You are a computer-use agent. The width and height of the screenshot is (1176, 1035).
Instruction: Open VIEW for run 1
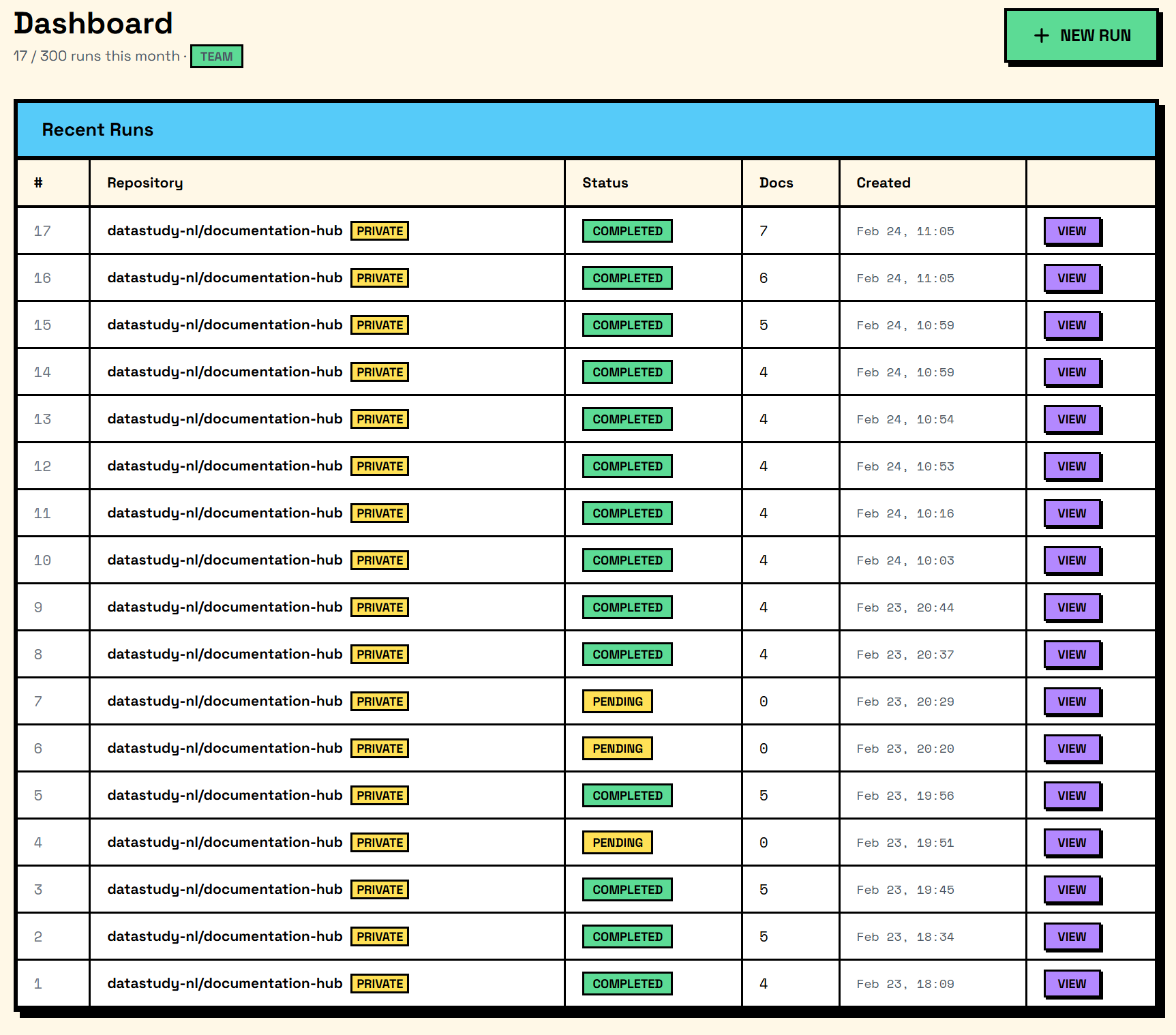click(x=1071, y=983)
